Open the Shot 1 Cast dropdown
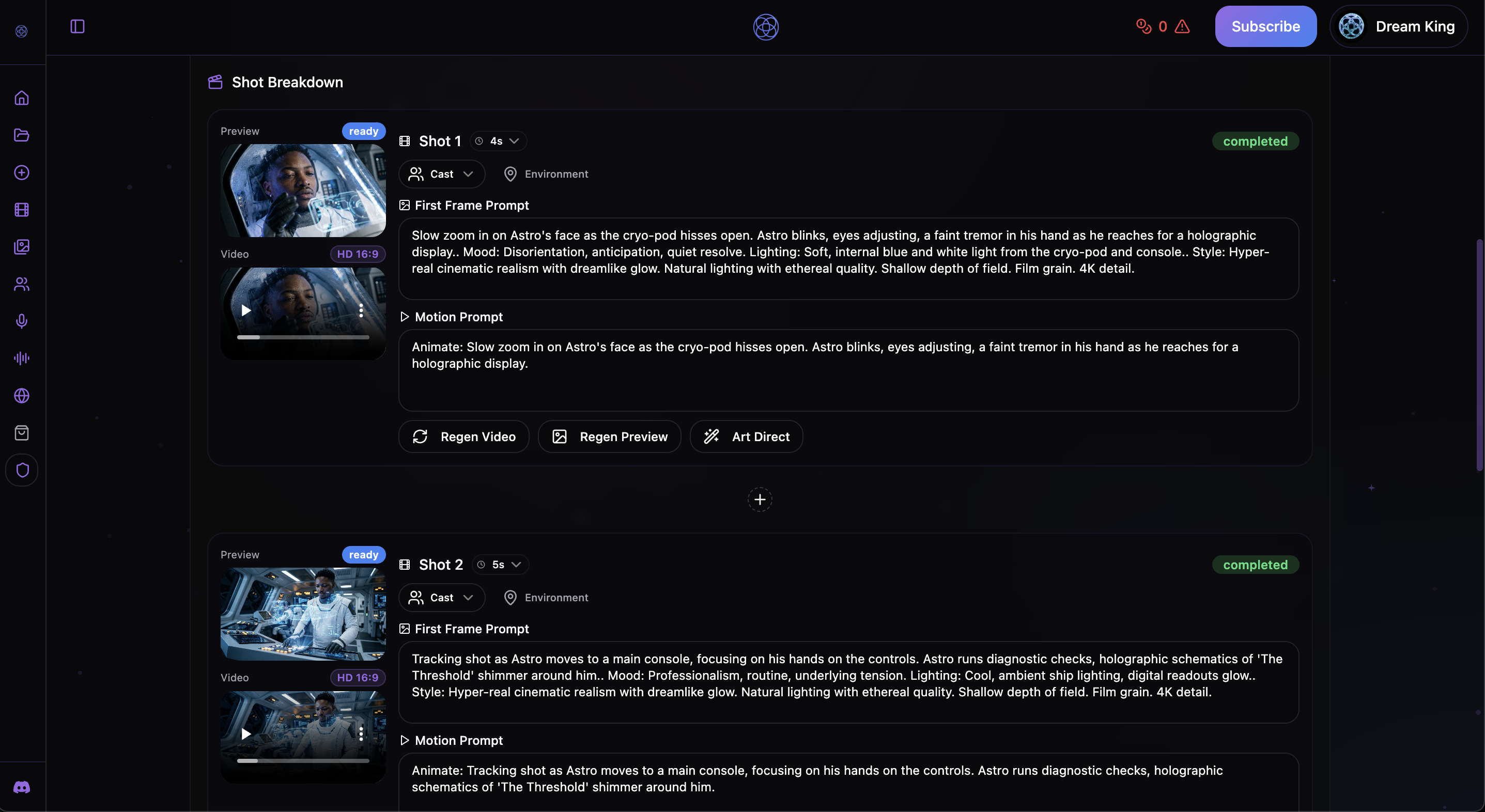The height and width of the screenshot is (812, 1485). [x=442, y=174]
